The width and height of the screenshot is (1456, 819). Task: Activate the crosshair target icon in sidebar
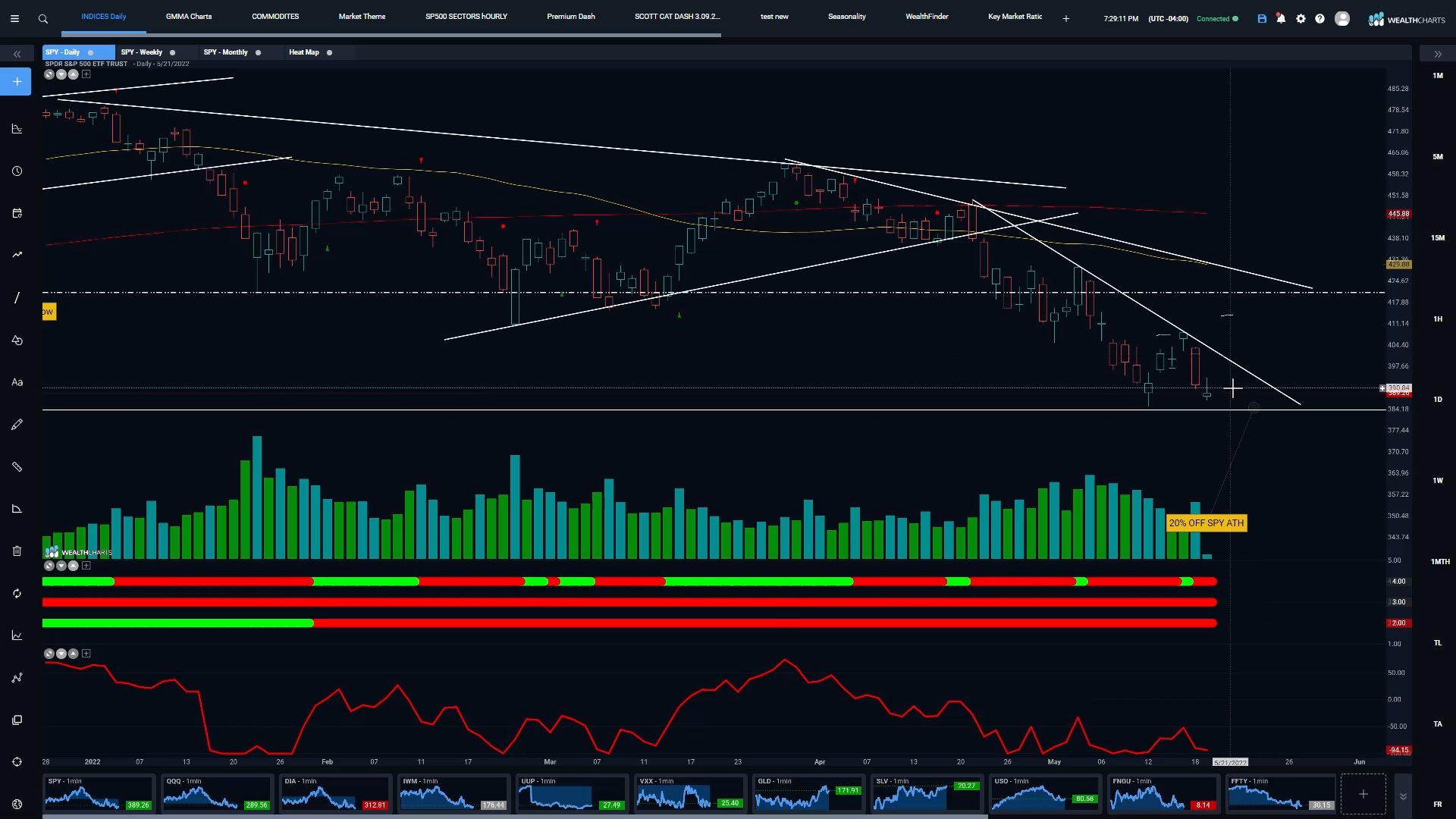tap(17, 761)
